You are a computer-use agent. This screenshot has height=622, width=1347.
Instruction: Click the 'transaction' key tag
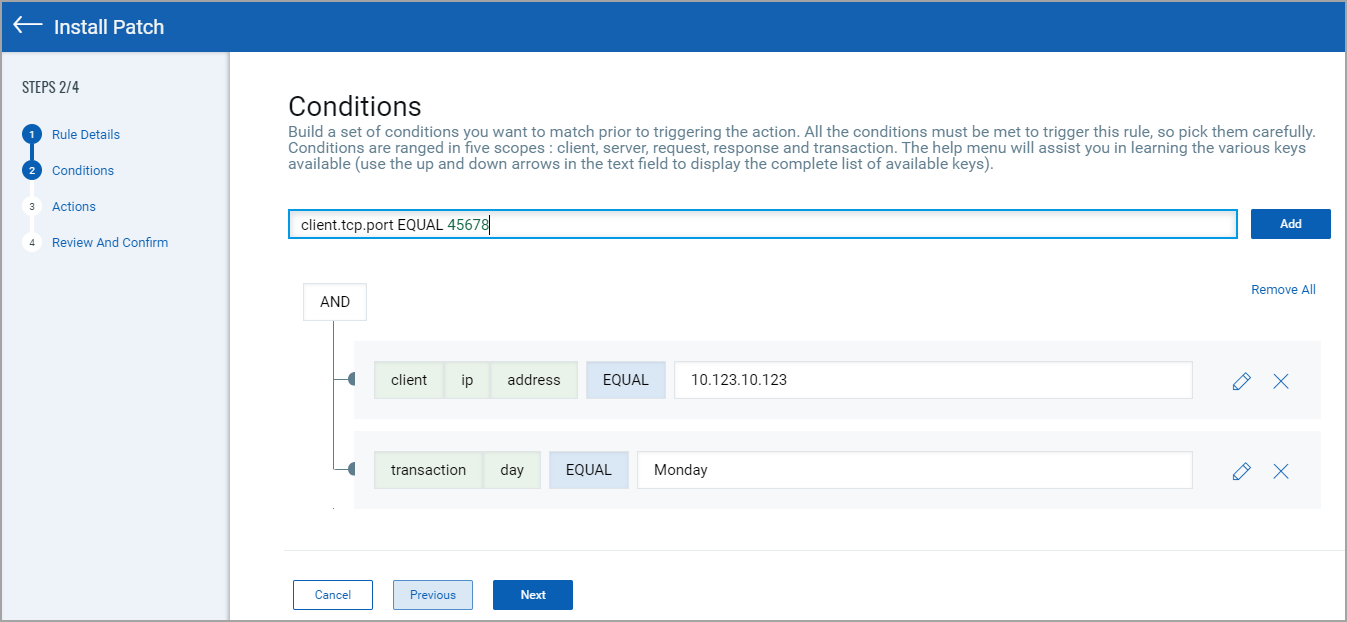[x=428, y=470]
